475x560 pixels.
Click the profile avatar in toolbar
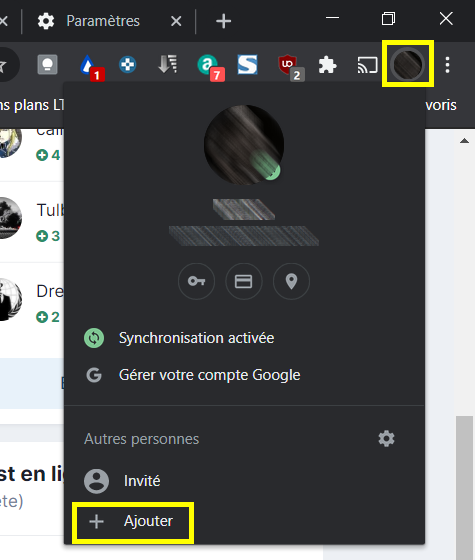click(x=408, y=64)
